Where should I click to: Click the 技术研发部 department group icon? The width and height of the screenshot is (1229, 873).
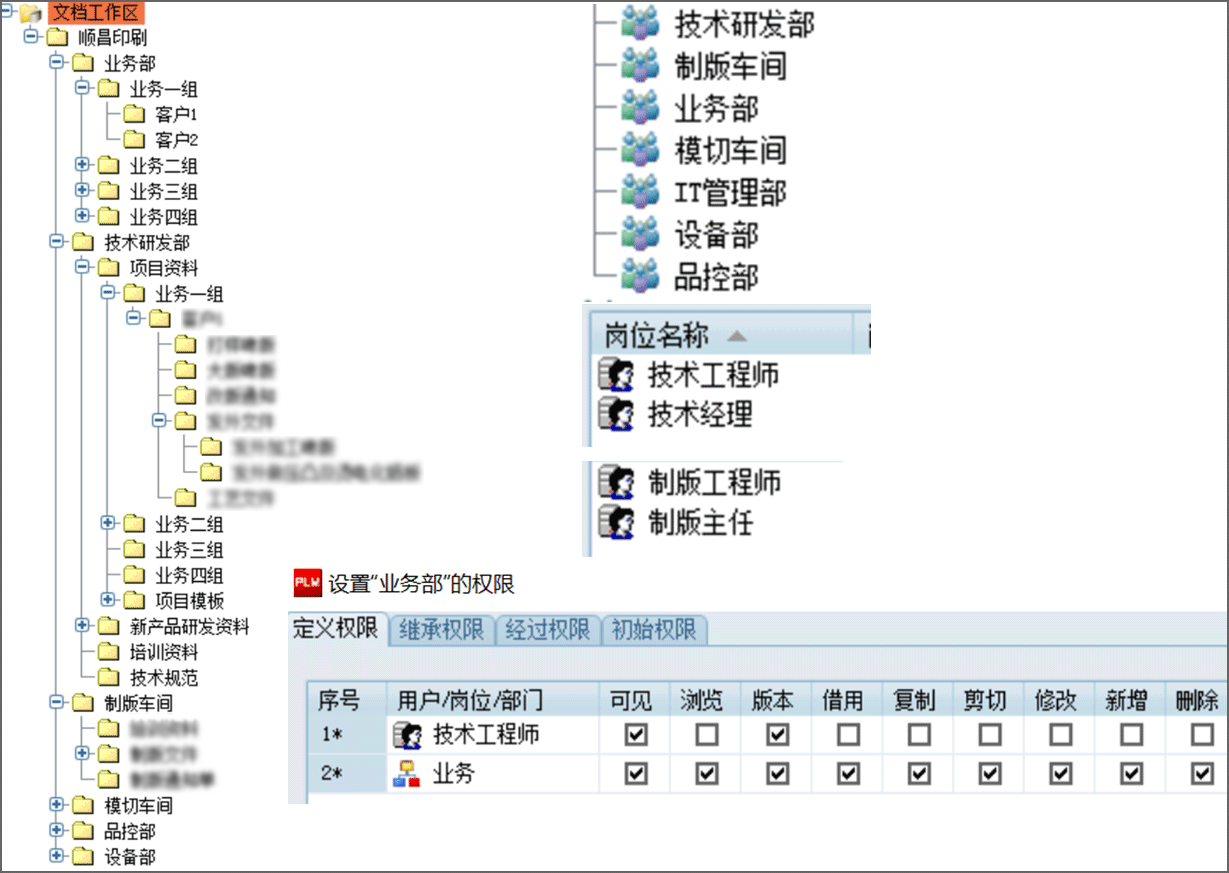(x=640, y=24)
